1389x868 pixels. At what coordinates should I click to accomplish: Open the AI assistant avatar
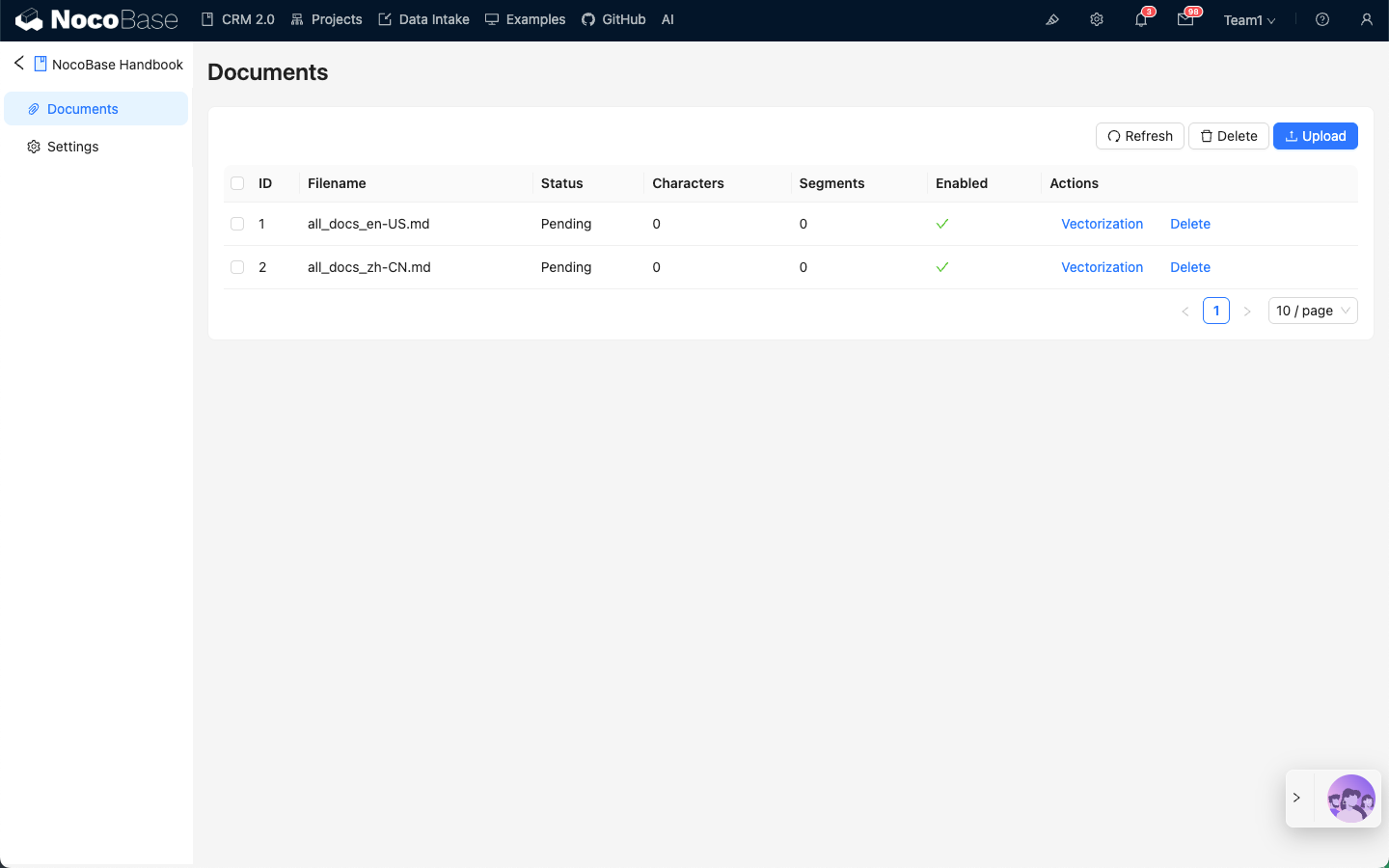click(x=1350, y=798)
